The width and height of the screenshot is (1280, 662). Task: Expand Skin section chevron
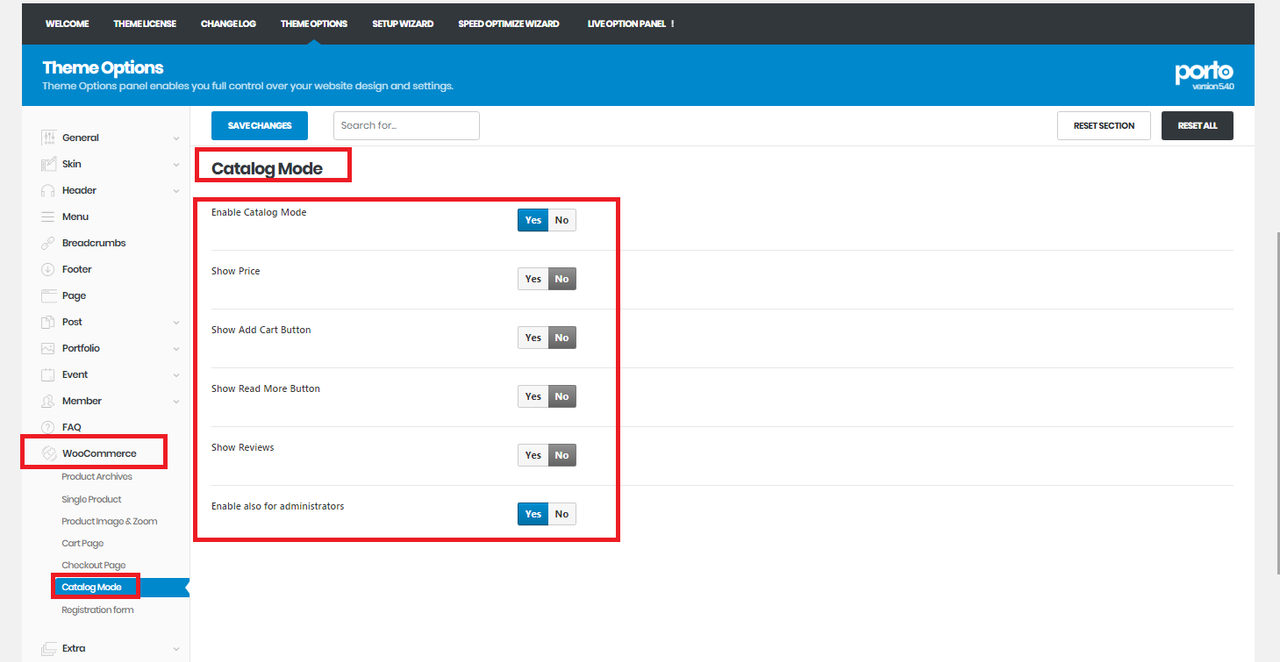176,164
